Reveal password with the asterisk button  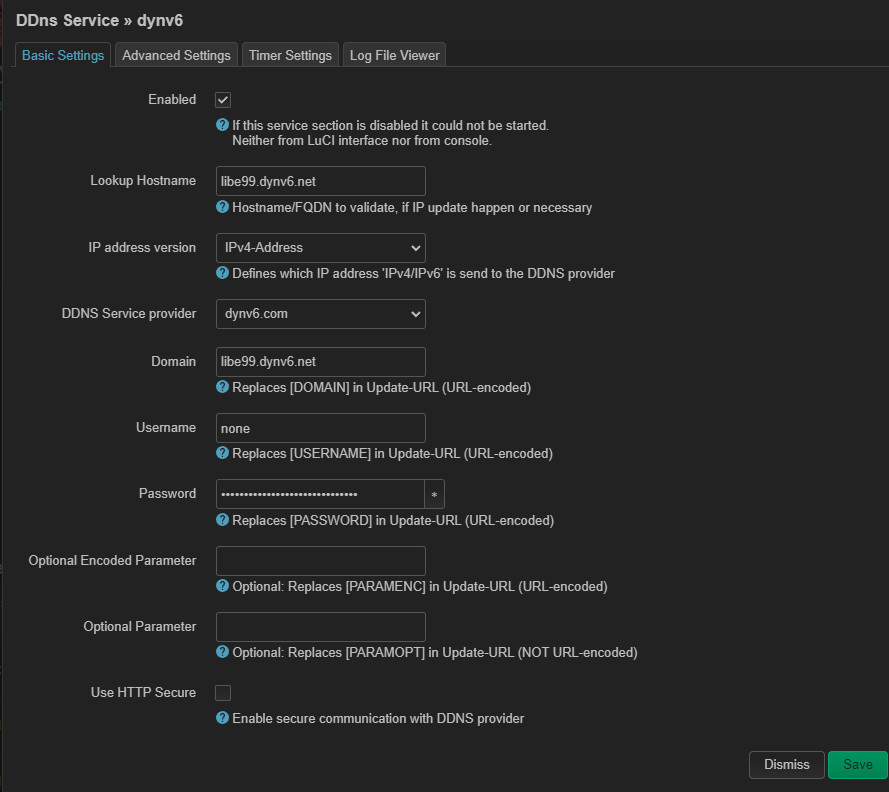coord(434,494)
